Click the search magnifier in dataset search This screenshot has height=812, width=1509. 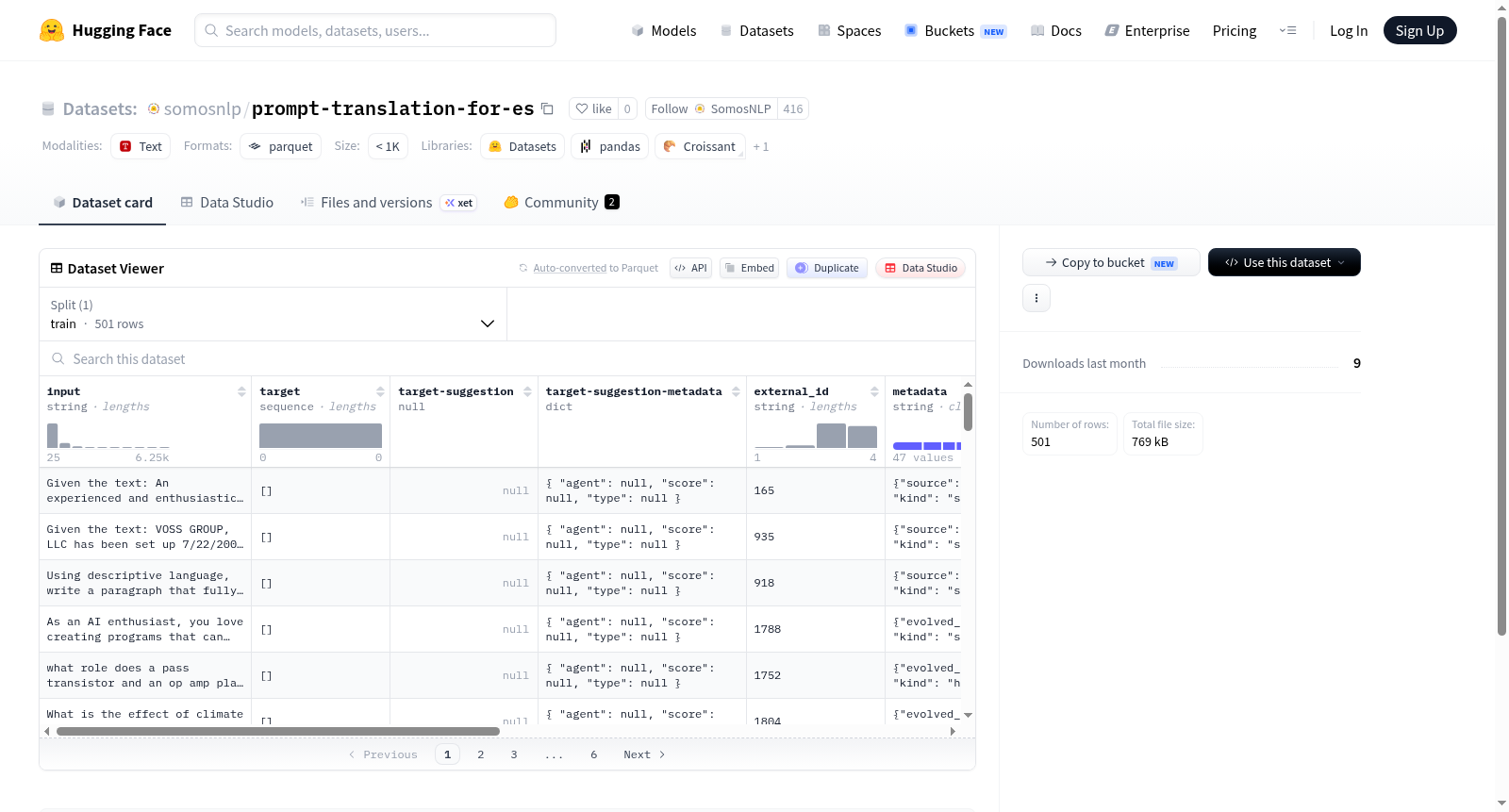[58, 358]
